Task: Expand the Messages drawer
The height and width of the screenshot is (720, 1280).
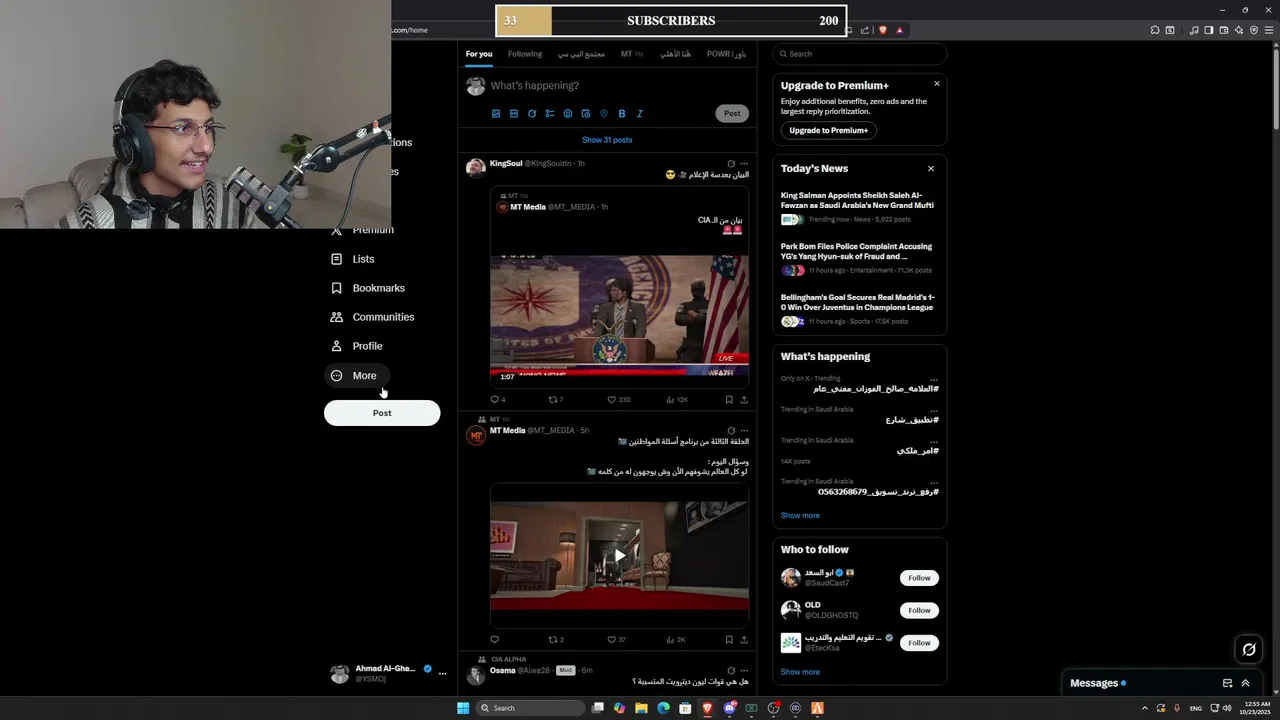Action: (x=1245, y=683)
